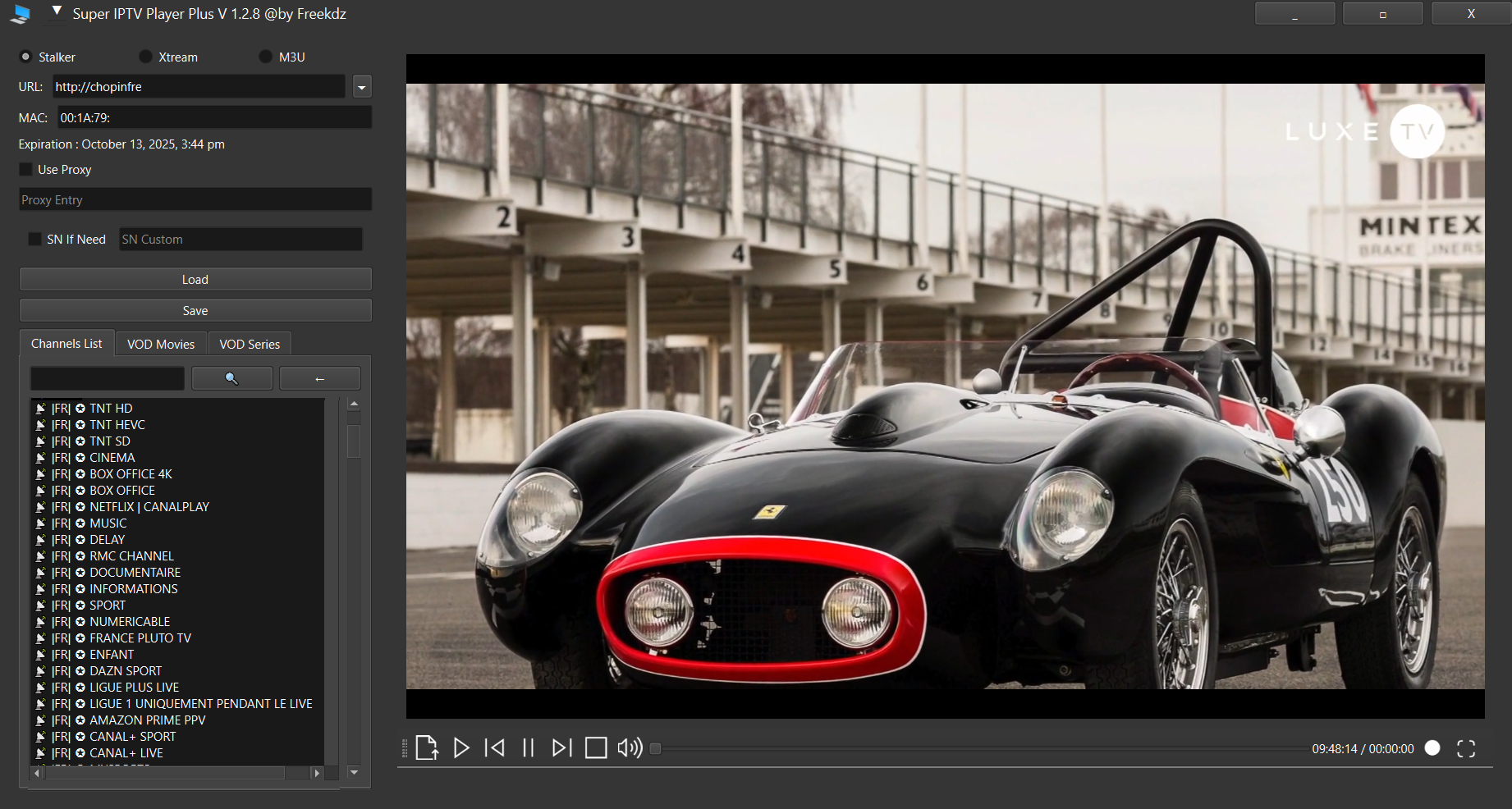Click the app logo in the title bar
Image resolution: width=1512 pixels, height=809 pixels.
coord(21,14)
